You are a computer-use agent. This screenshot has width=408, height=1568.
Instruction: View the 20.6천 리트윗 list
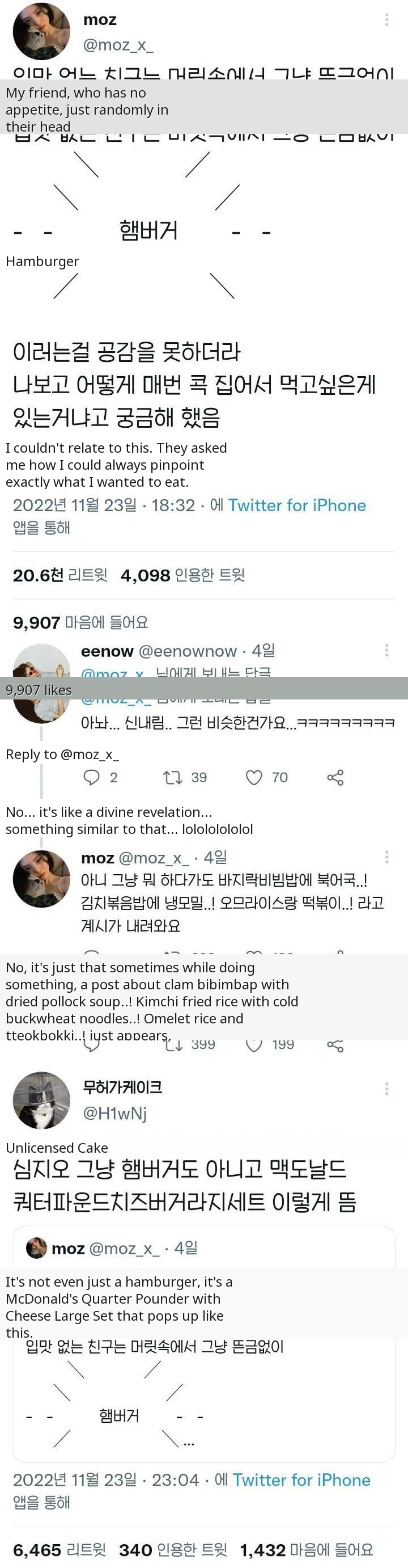pos(59,575)
